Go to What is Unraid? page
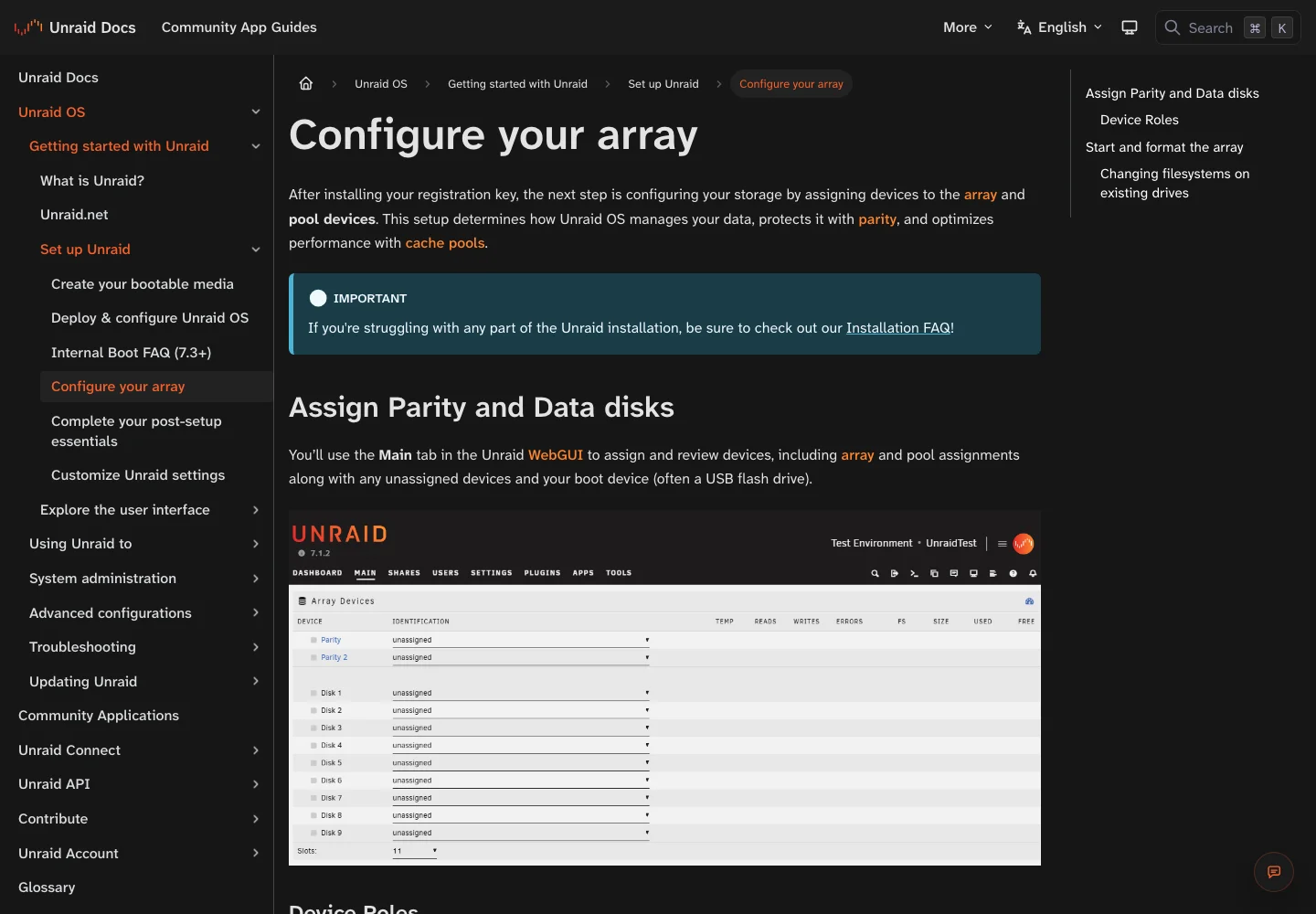This screenshot has height=914, width=1316. (92, 181)
